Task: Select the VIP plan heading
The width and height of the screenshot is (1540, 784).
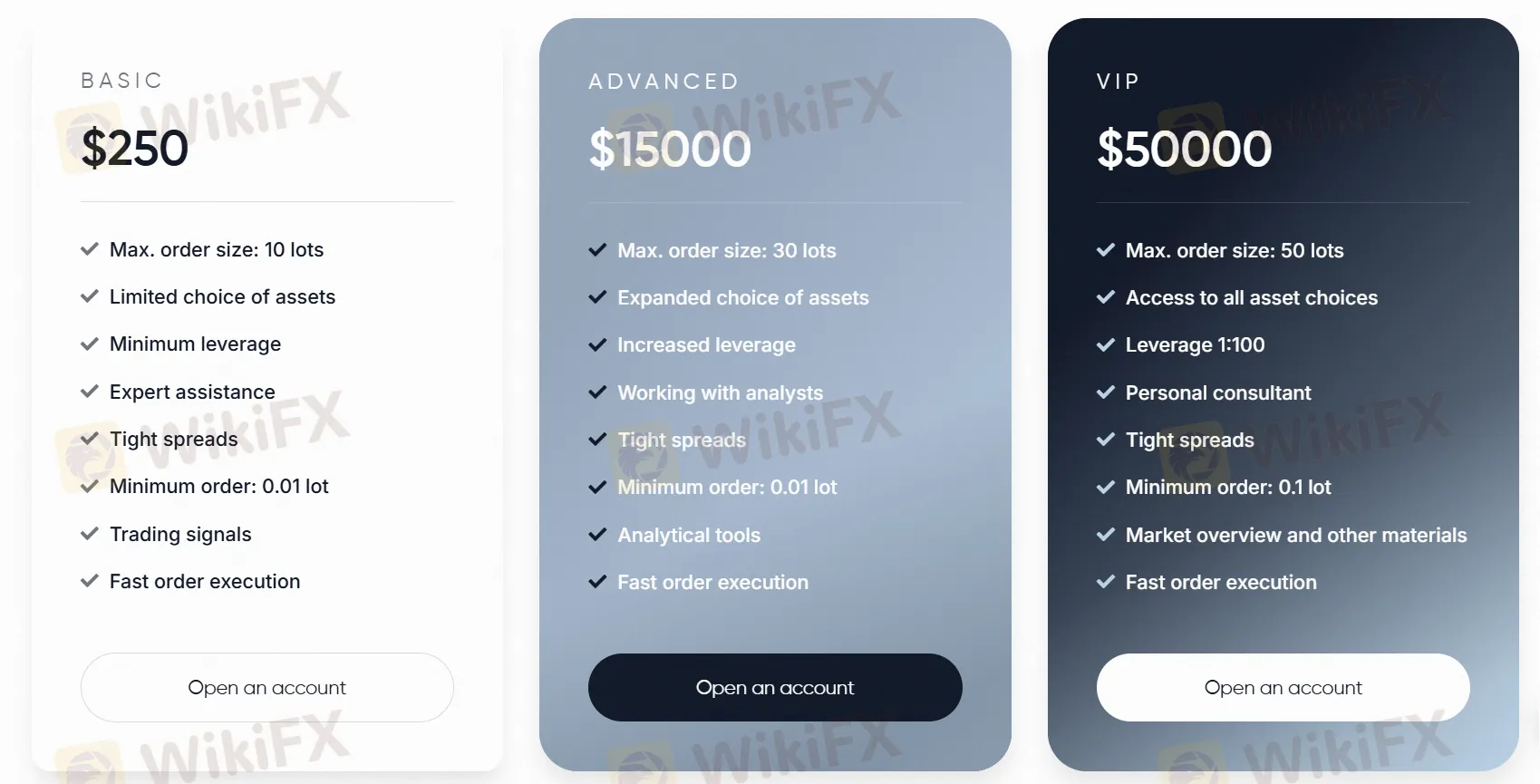Action: (1118, 82)
